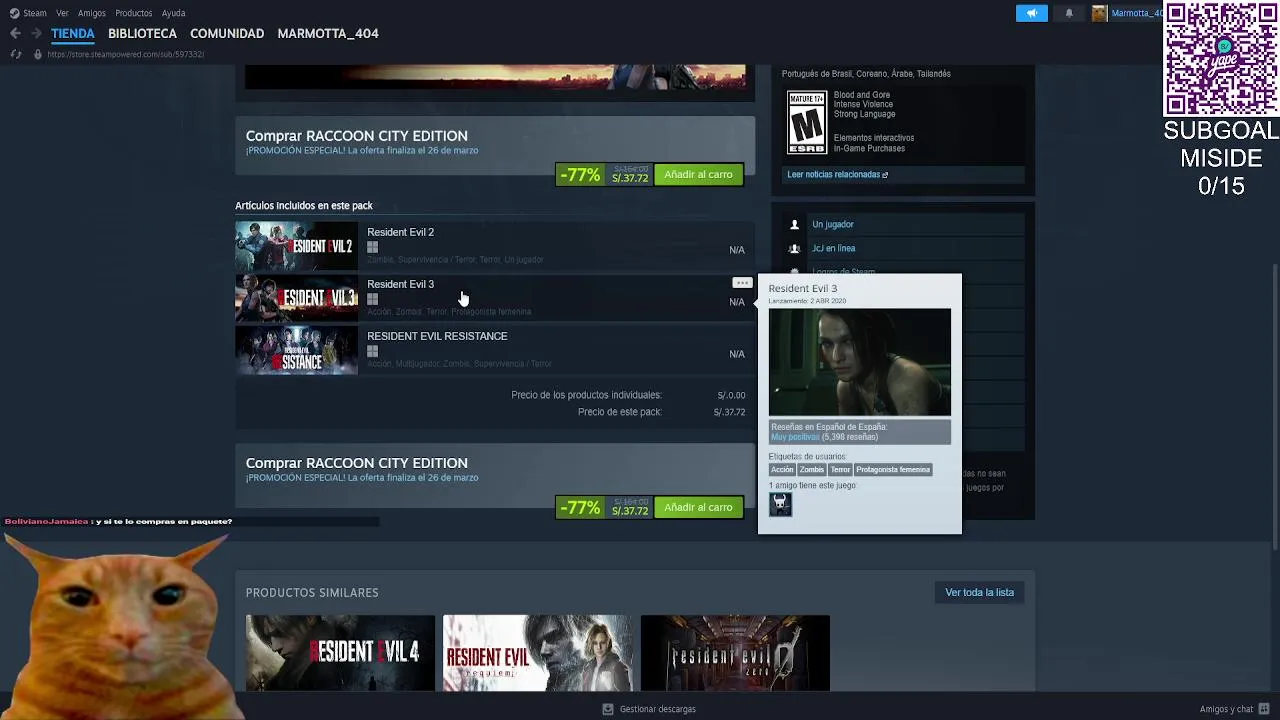The height and width of the screenshot is (720, 1280).
Task: Click the single-player person icon
Action: tap(795, 225)
